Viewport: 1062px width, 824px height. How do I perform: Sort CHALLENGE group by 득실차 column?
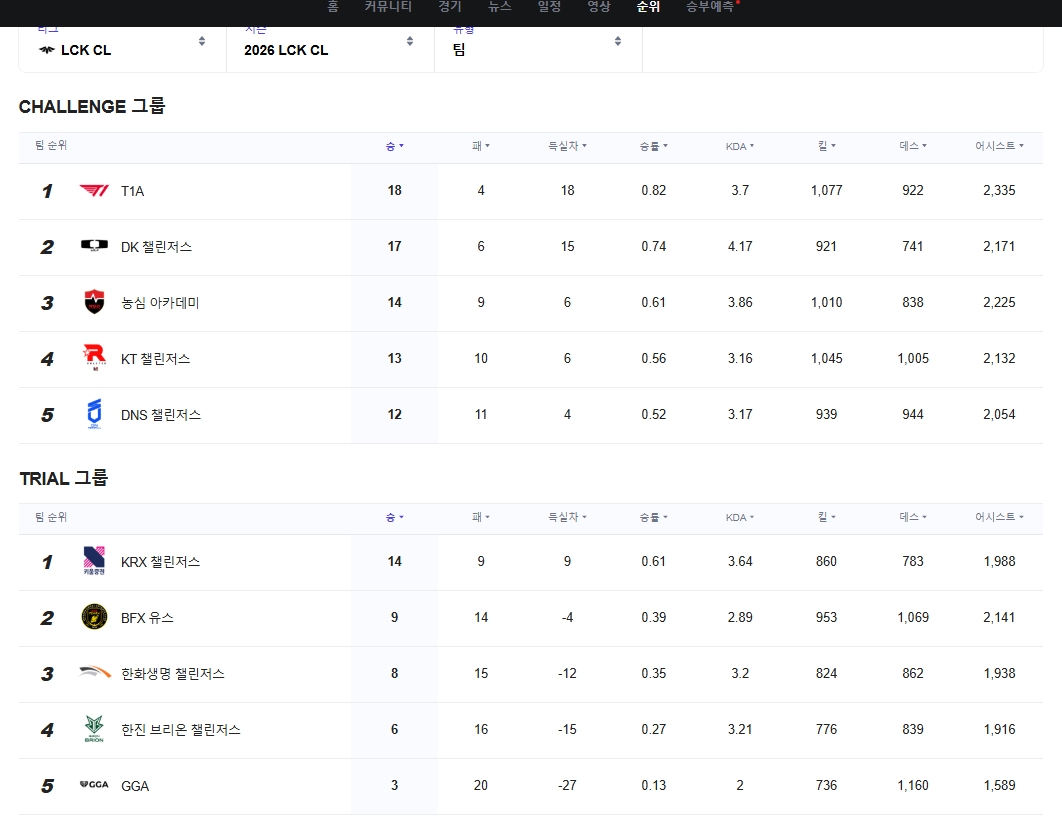point(567,146)
